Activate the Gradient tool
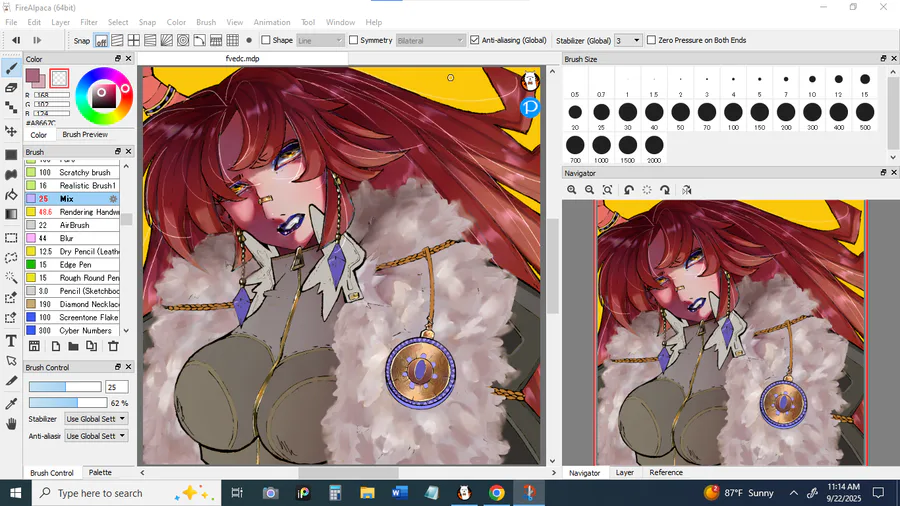900x506 pixels. coord(11,214)
